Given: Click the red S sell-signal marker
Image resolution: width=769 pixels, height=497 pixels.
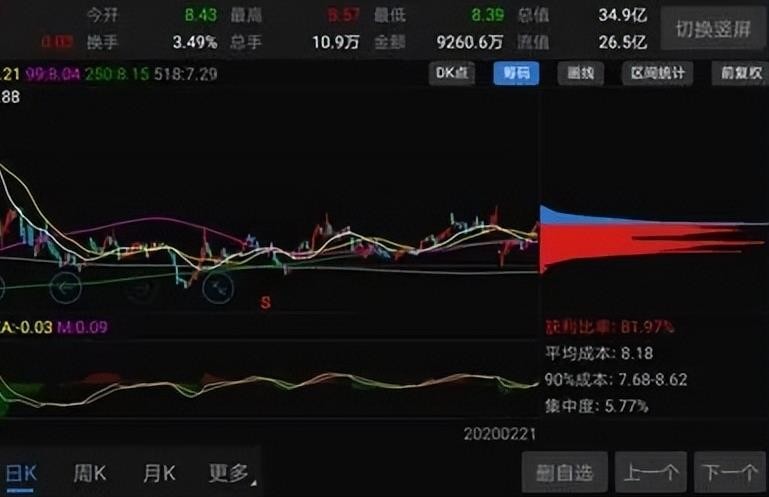Looking at the screenshot, I should point(265,303).
